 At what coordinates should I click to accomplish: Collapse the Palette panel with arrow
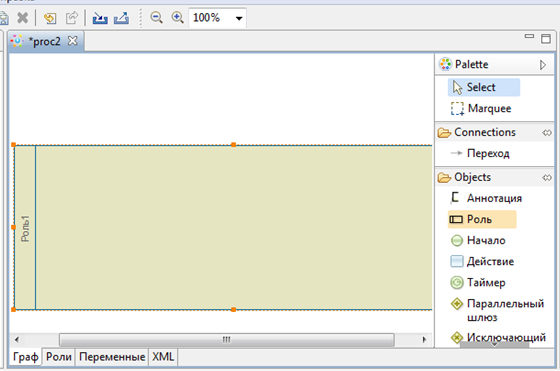click(x=543, y=65)
